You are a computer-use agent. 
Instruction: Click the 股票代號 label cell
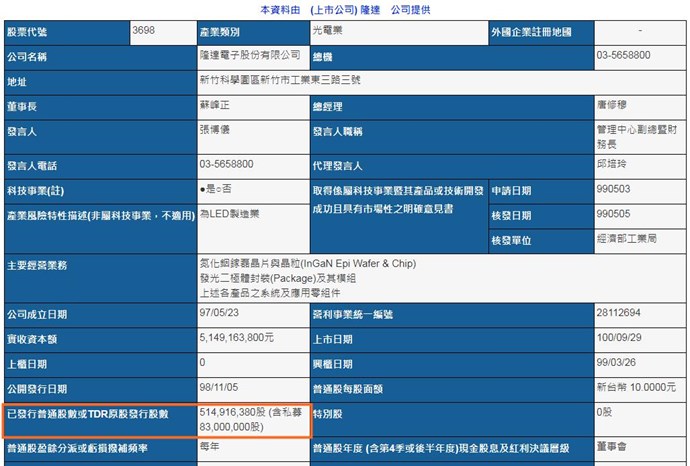pyautogui.click(x=66, y=32)
